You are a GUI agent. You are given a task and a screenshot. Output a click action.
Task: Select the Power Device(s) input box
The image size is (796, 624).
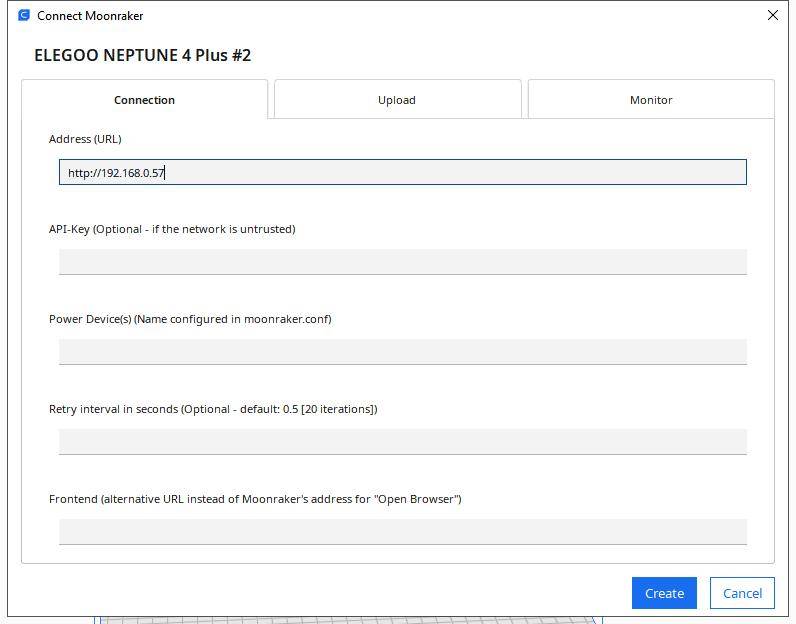click(403, 352)
